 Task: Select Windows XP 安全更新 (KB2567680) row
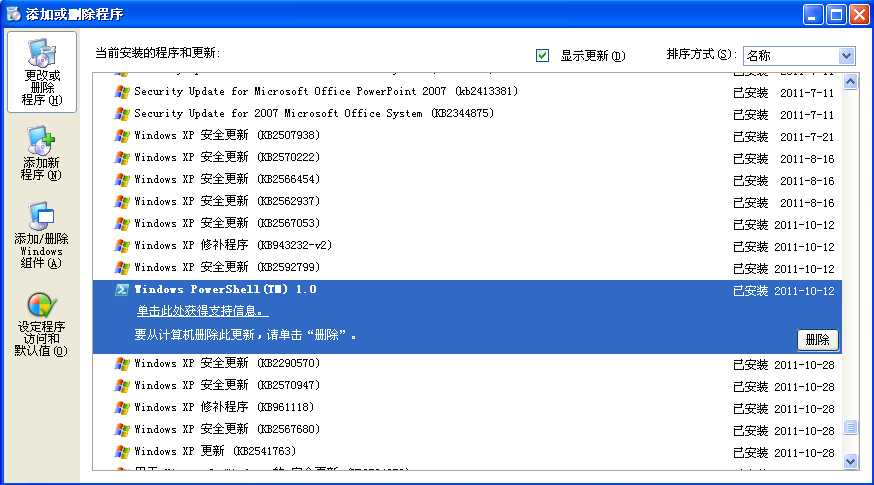point(467,430)
